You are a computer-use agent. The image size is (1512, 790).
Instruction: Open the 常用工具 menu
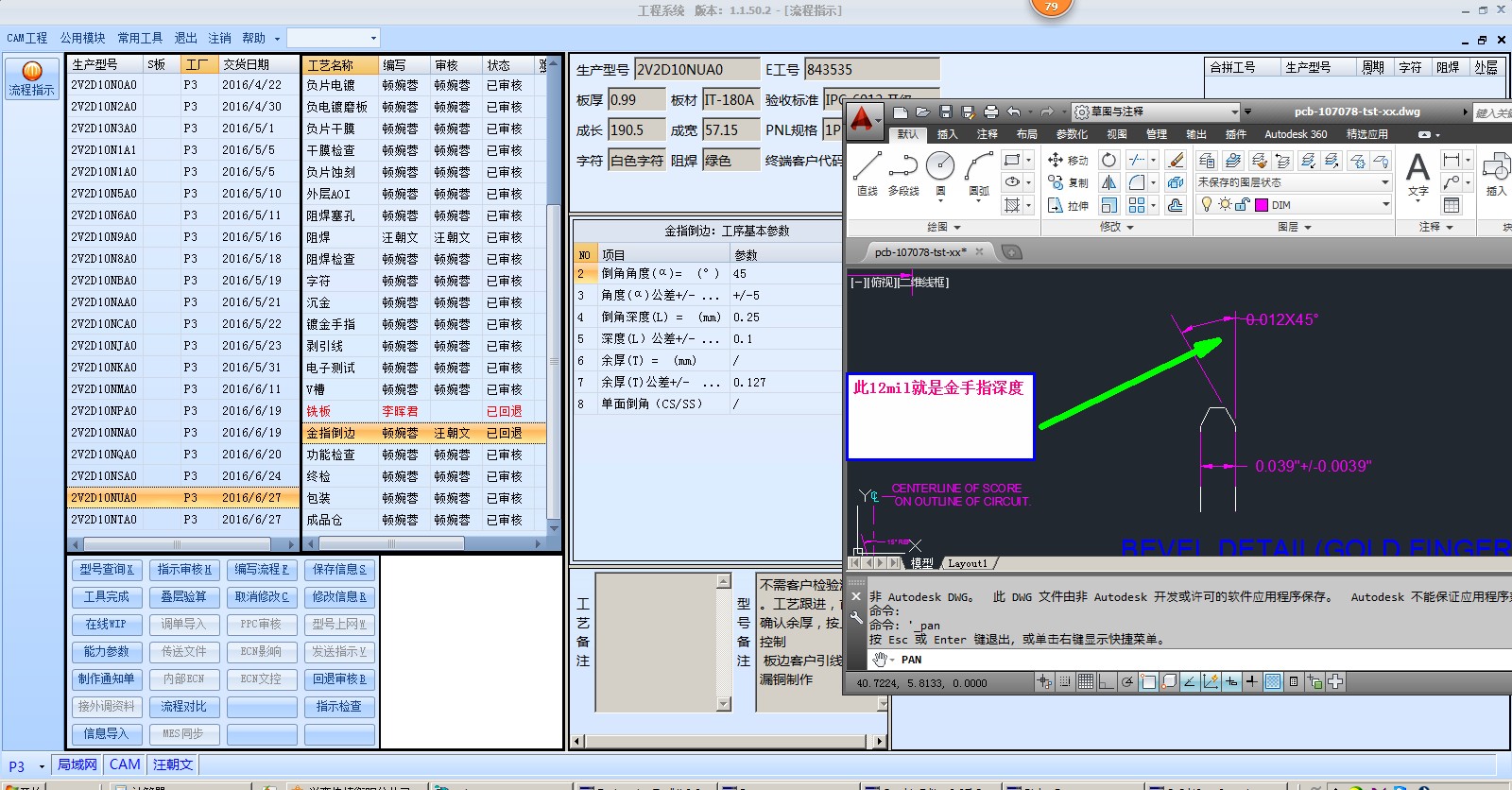tap(140, 39)
